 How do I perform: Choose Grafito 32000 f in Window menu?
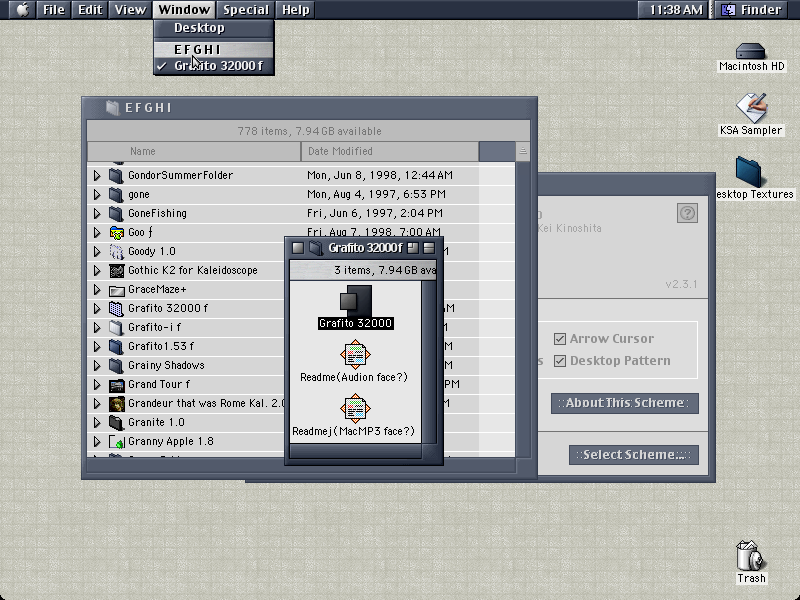point(214,66)
